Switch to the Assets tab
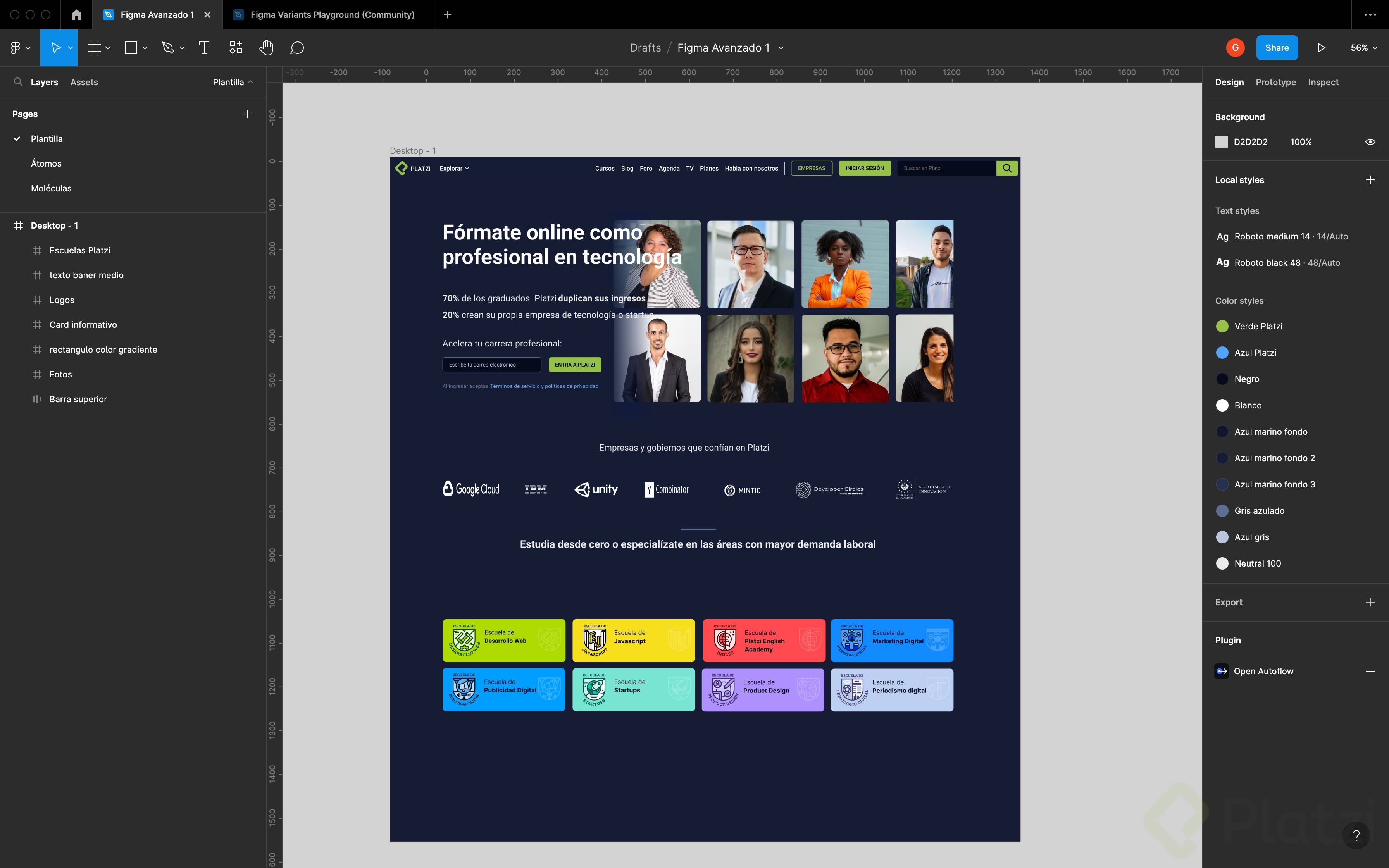Image resolution: width=1389 pixels, height=868 pixels. point(84,82)
